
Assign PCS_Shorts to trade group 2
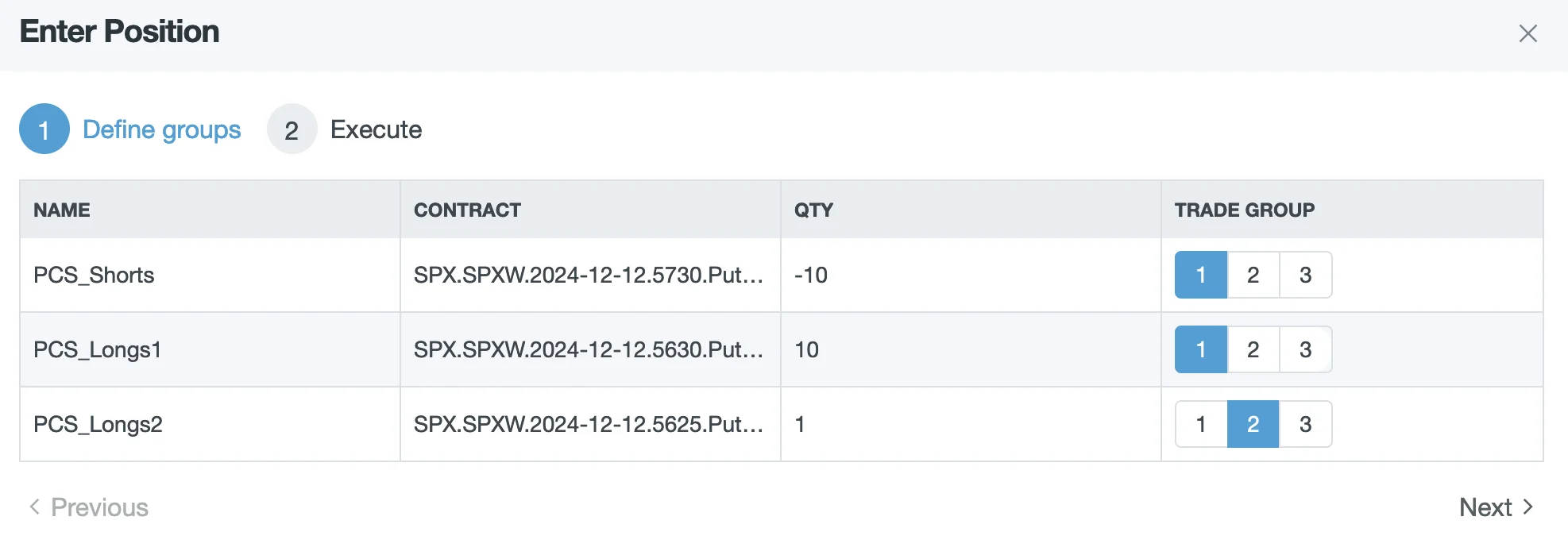point(1253,275)
